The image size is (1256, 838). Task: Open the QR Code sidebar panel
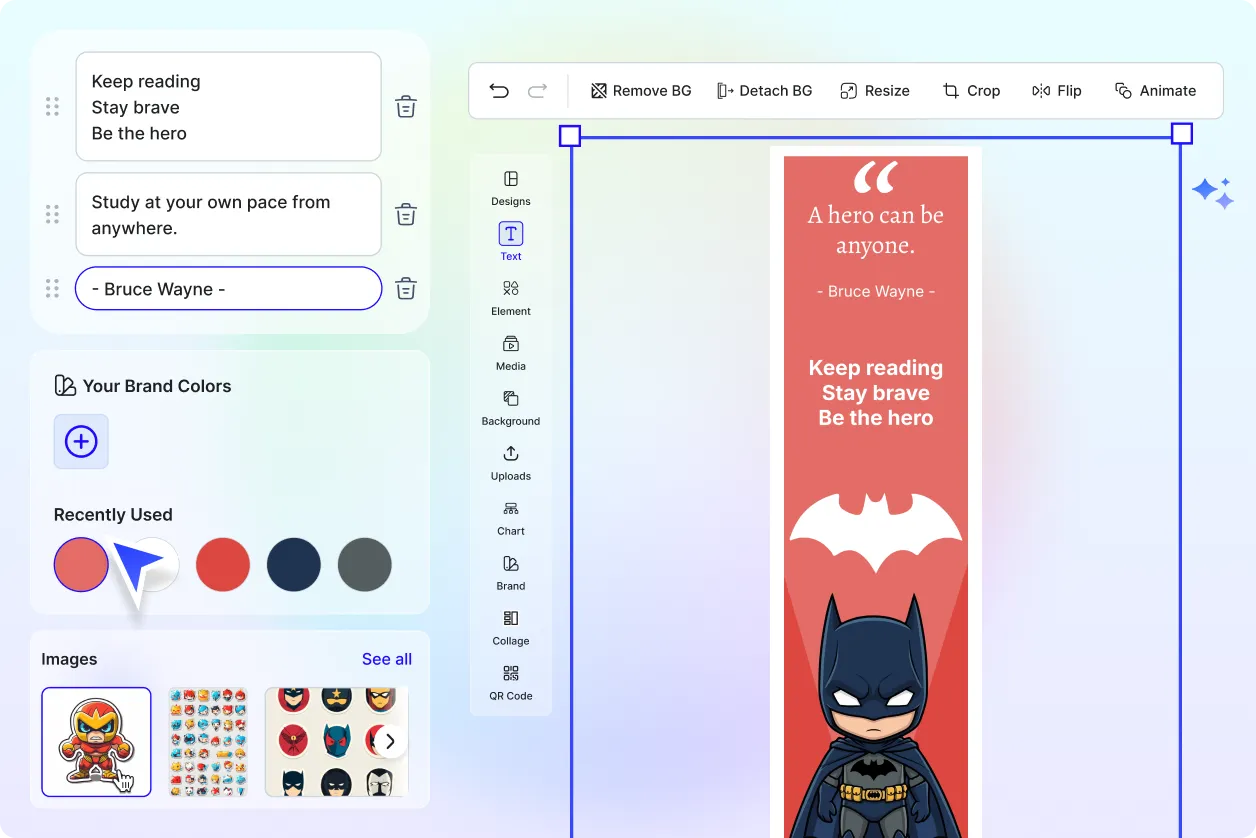511,683
